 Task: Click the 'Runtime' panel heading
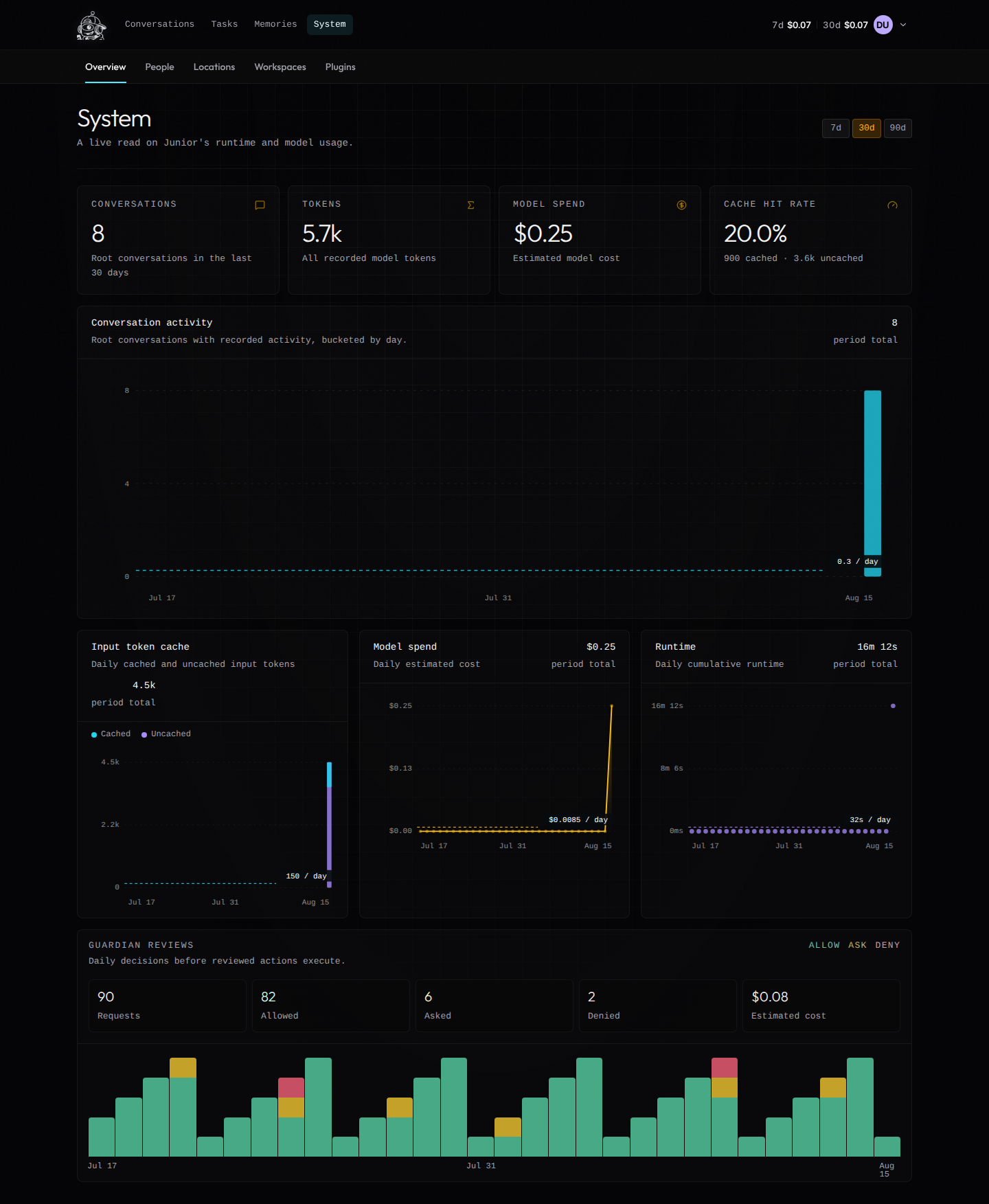tap(675, 647)
